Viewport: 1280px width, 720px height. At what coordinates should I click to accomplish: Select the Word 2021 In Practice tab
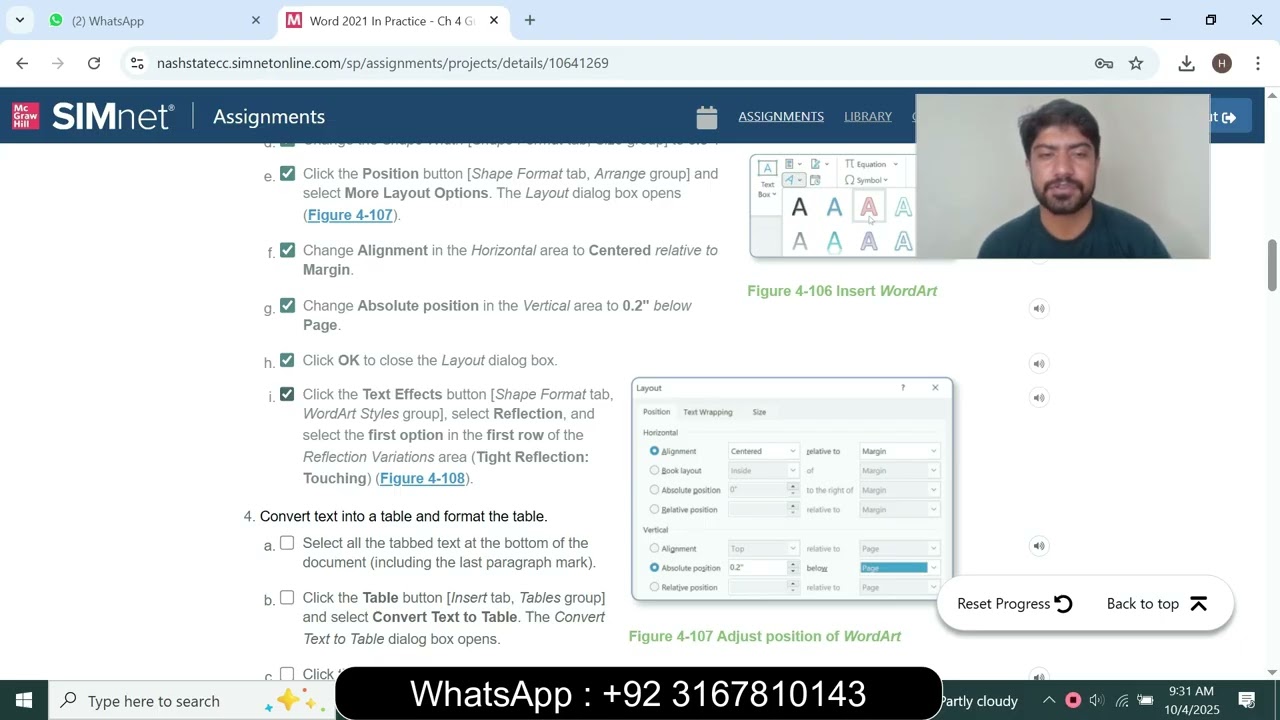click(392, 20)
